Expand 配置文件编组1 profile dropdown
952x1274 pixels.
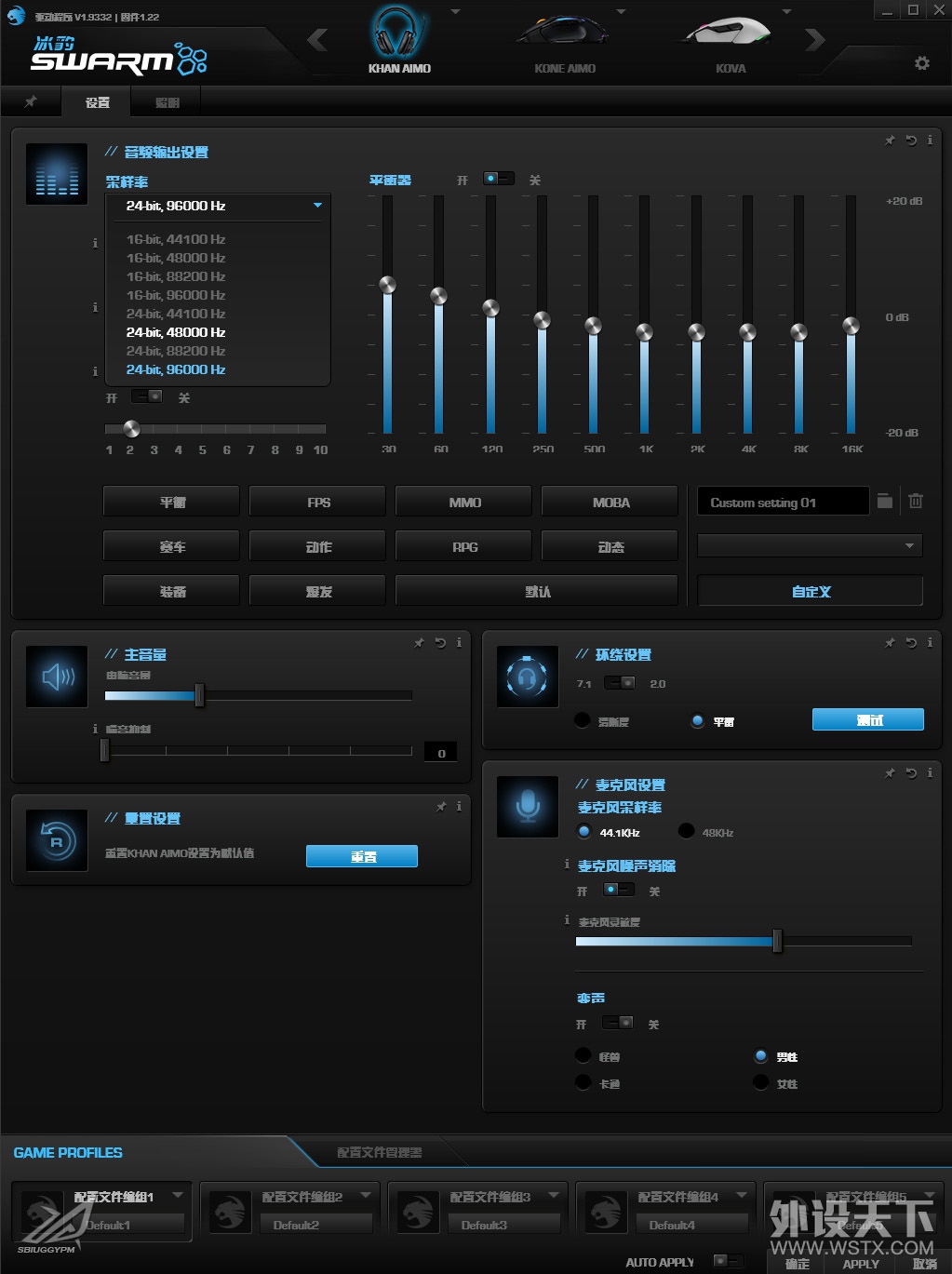pos(177,1195)
